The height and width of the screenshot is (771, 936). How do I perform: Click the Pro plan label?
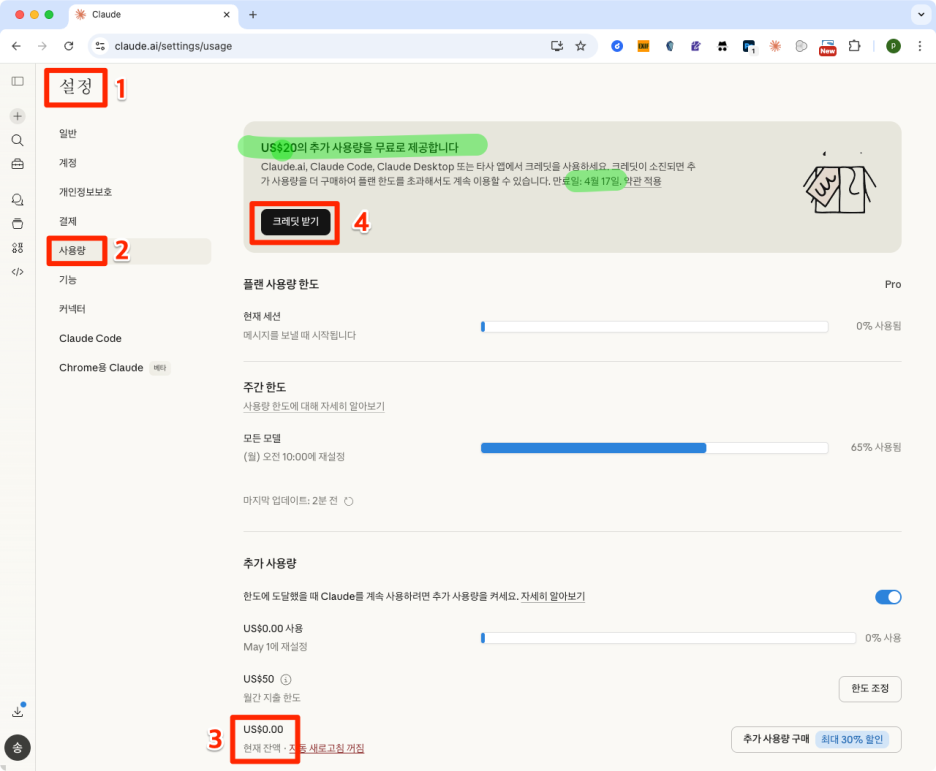click(x=892, y=284)
